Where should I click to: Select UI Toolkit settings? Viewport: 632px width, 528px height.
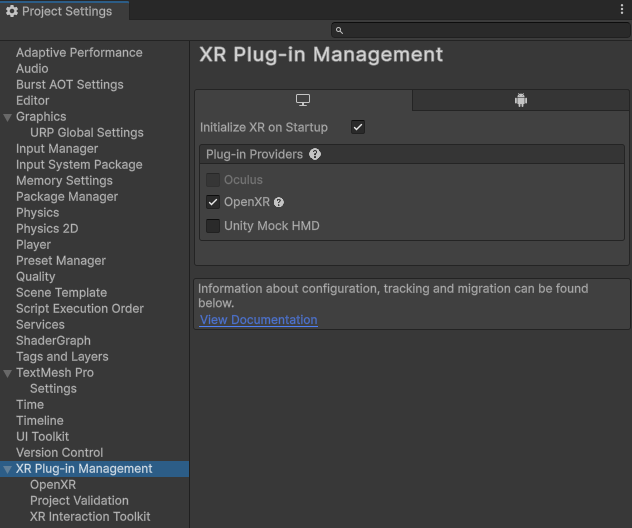(x=42, y=437)
